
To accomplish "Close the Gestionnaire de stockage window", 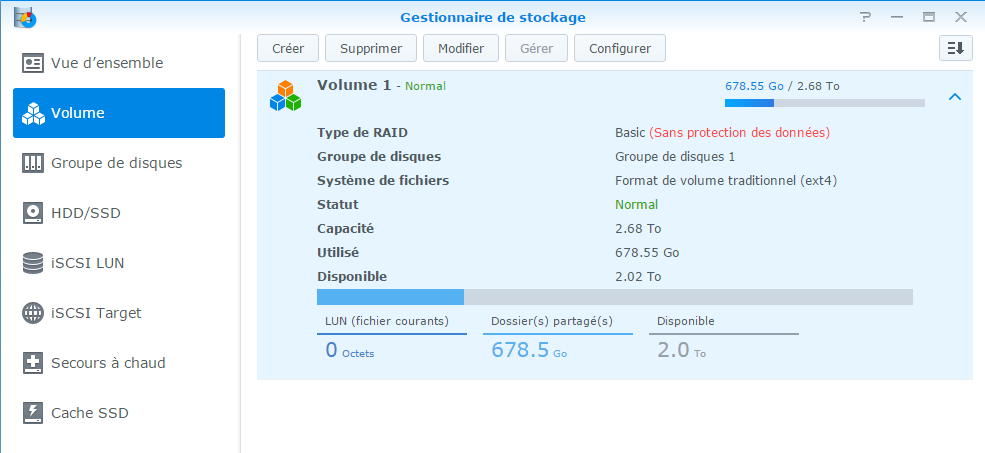I will [x=961, y=18].
